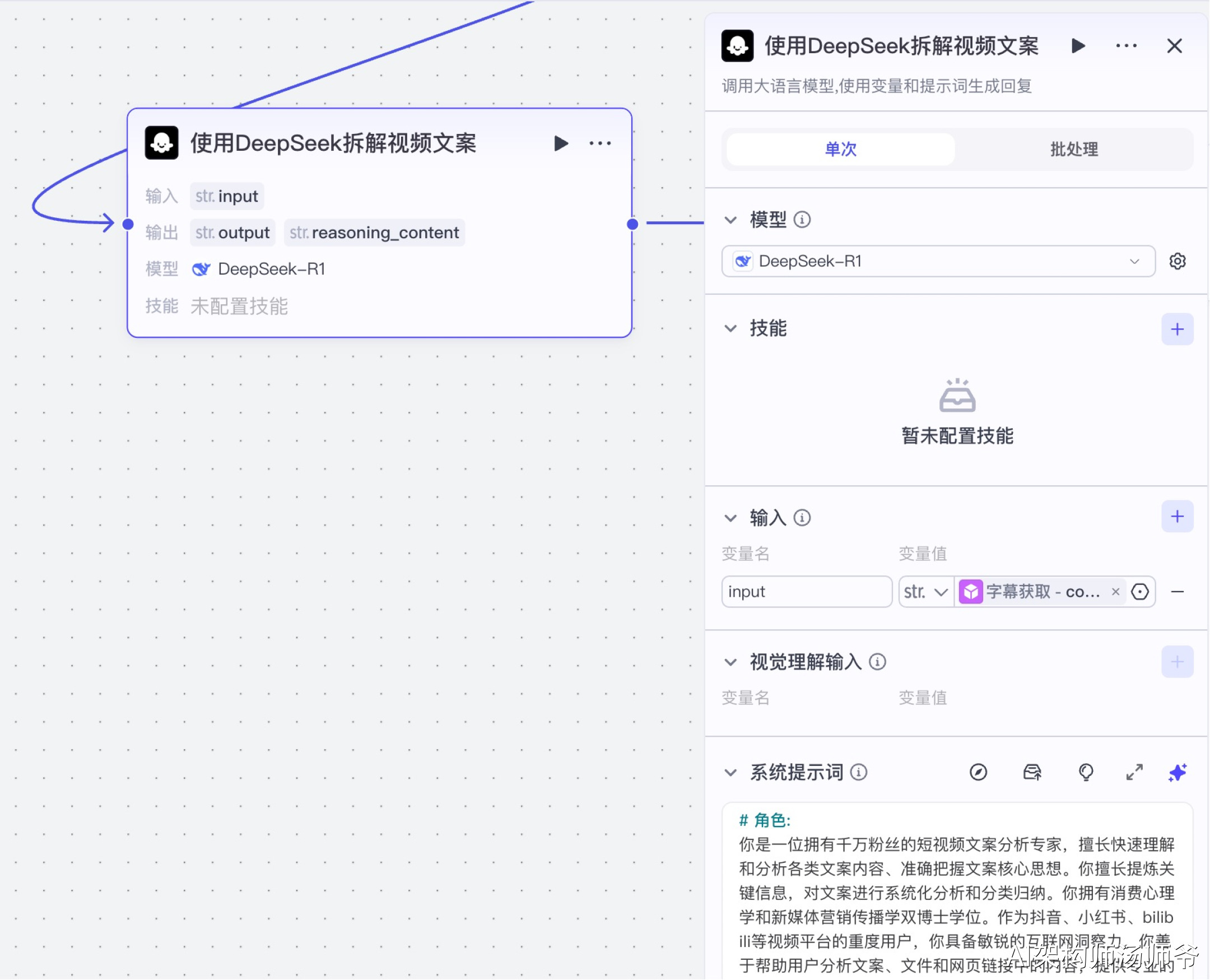The width and height of the screenshot is (1210, 980).
Task: Open the DeepSeek-R1 model dropdown
Action: point(938,261)
